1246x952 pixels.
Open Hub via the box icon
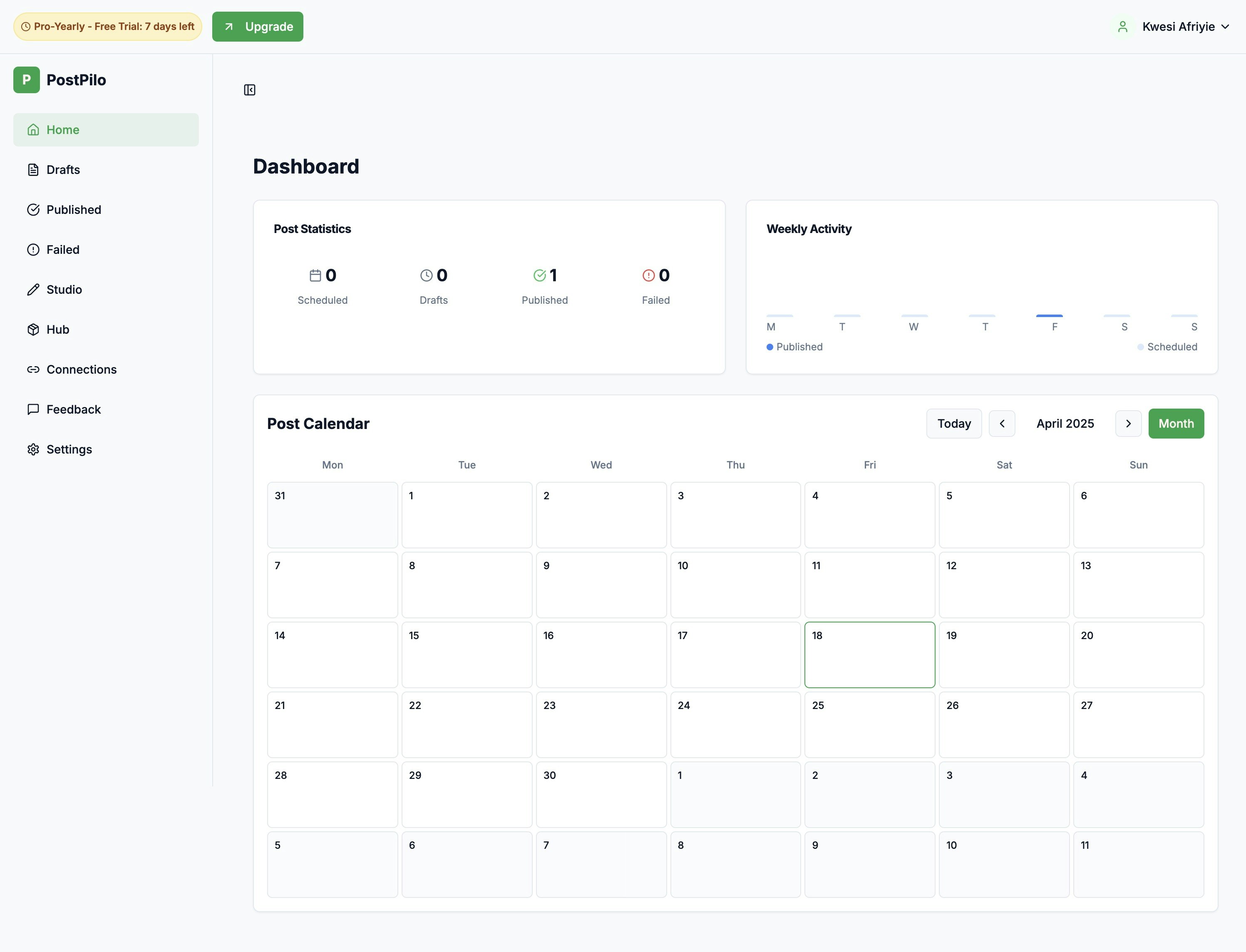(x=33, y=329)
